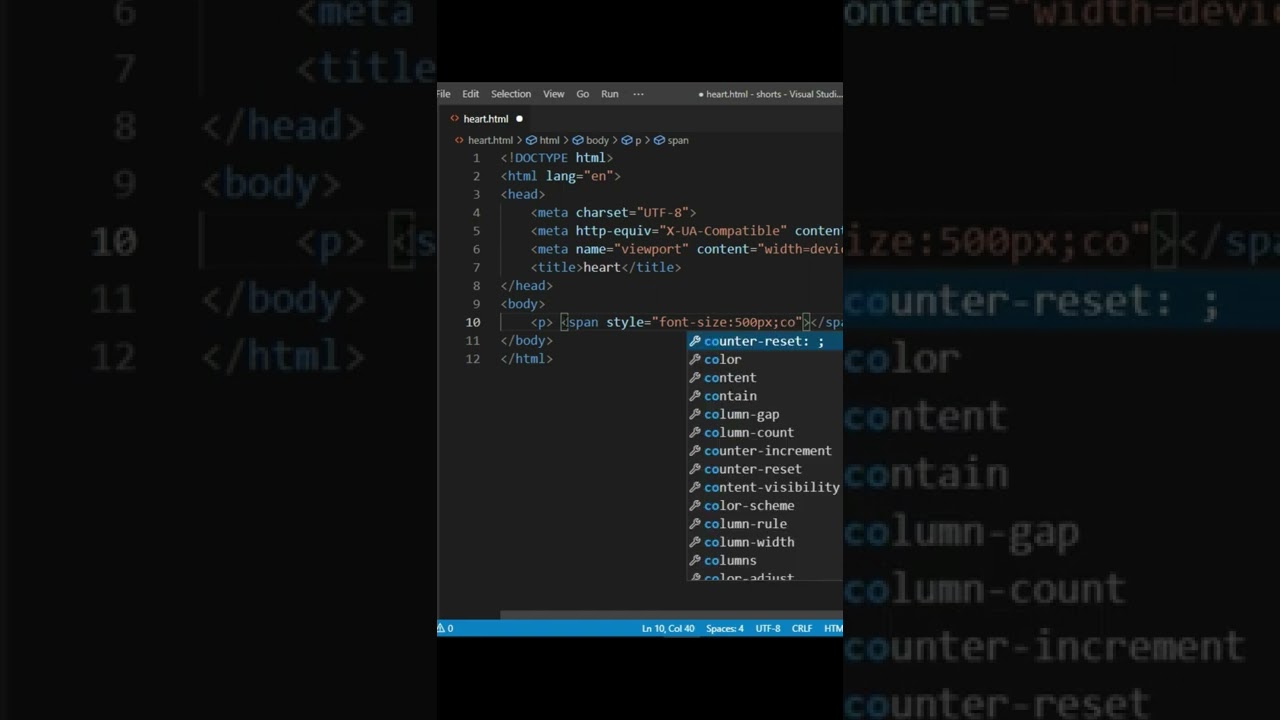Change the CRLF line ending setting
The image size is (1280, 720).
(x=802, y=628)
